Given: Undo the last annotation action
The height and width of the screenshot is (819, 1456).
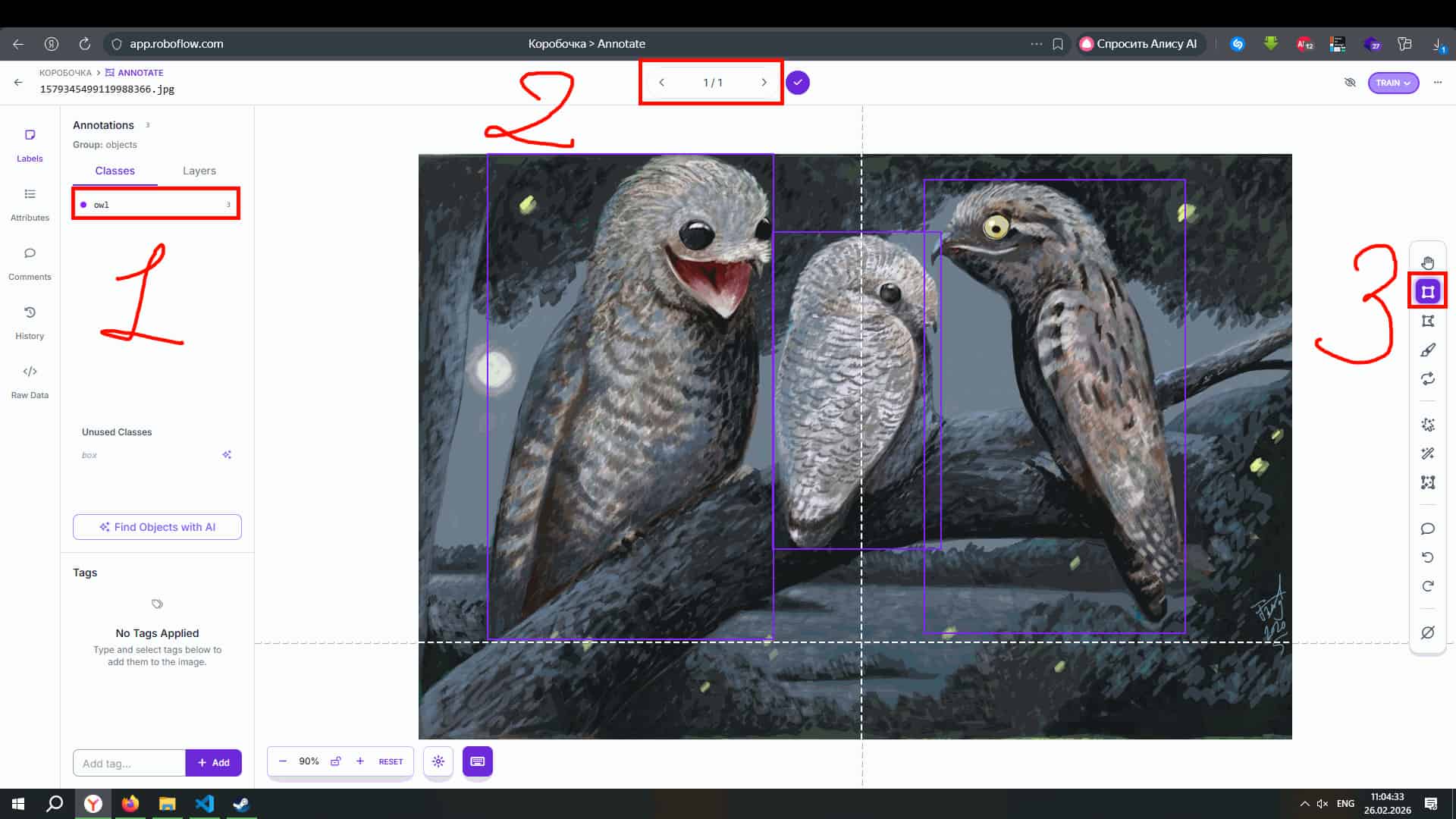Looking at the screenshot, I should (x=1428, y=557).
